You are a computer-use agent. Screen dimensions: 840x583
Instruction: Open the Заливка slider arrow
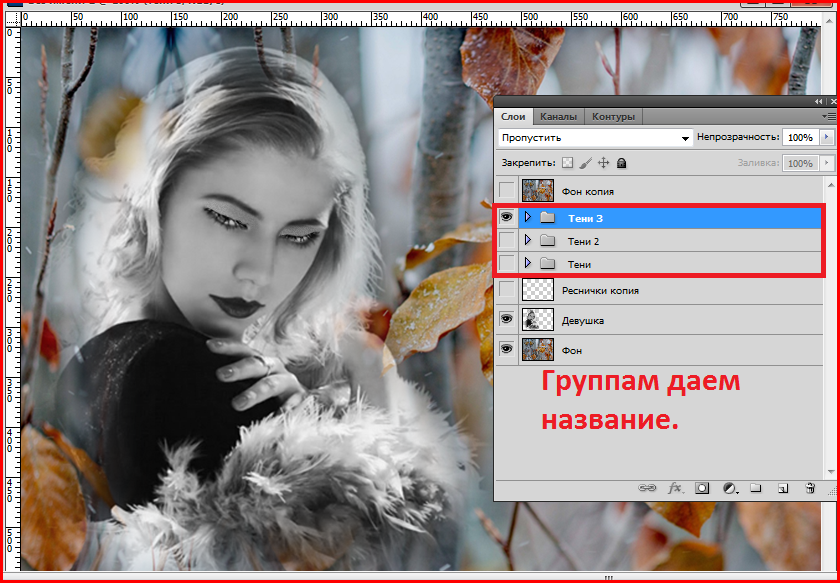(828, 163)
